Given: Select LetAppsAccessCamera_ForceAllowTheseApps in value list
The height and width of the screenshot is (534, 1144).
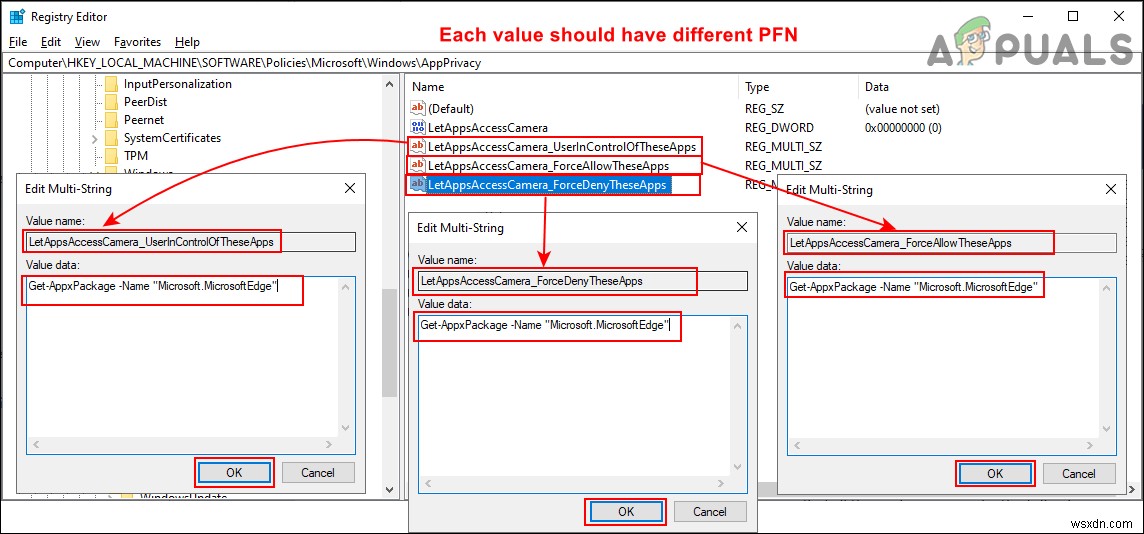Looking at the screenshot, I should (x=548, y=166).
